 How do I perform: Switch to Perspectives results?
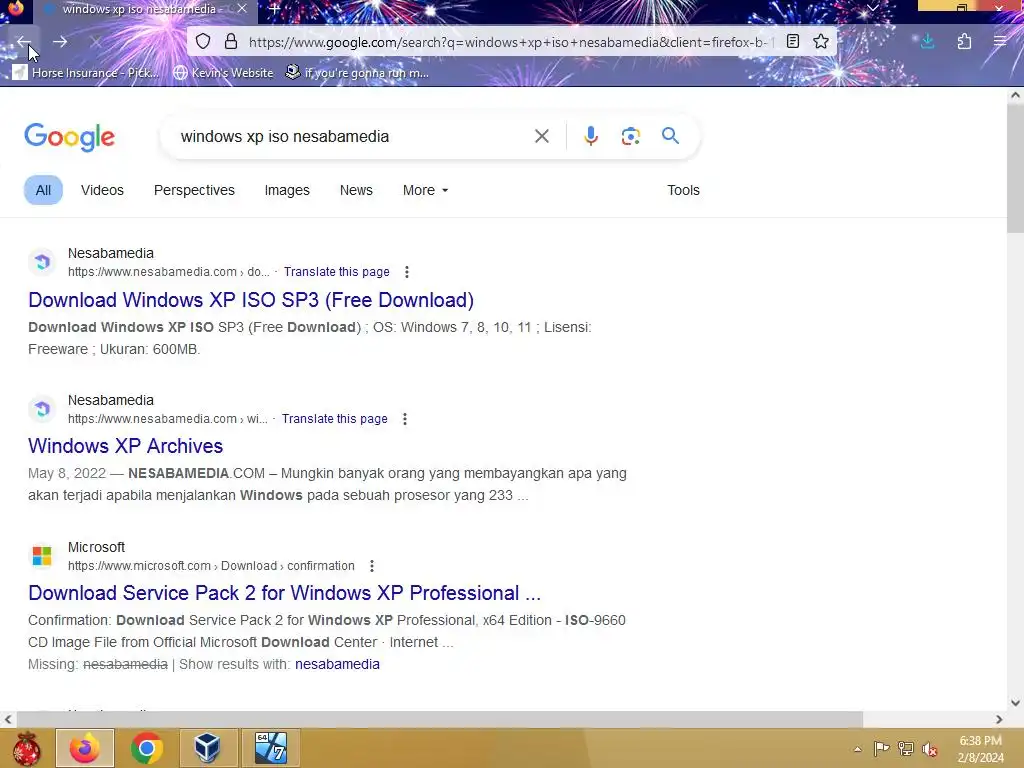pyautogui.click(x=194, y=190)
